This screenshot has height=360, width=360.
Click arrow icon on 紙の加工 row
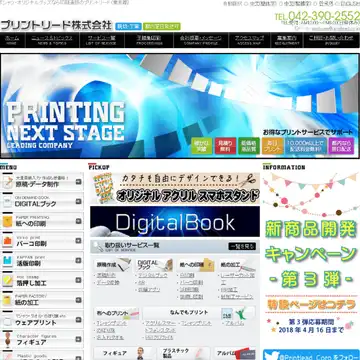click(x=78, y=300)
